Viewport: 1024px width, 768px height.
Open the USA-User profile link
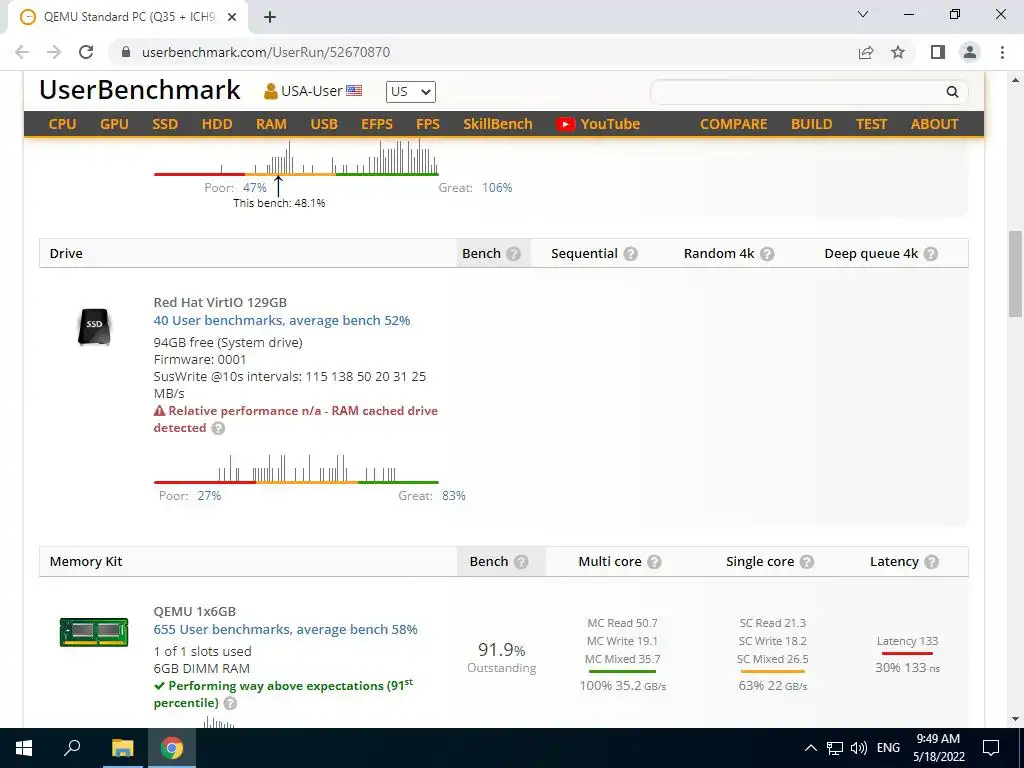tap(313, 91)
